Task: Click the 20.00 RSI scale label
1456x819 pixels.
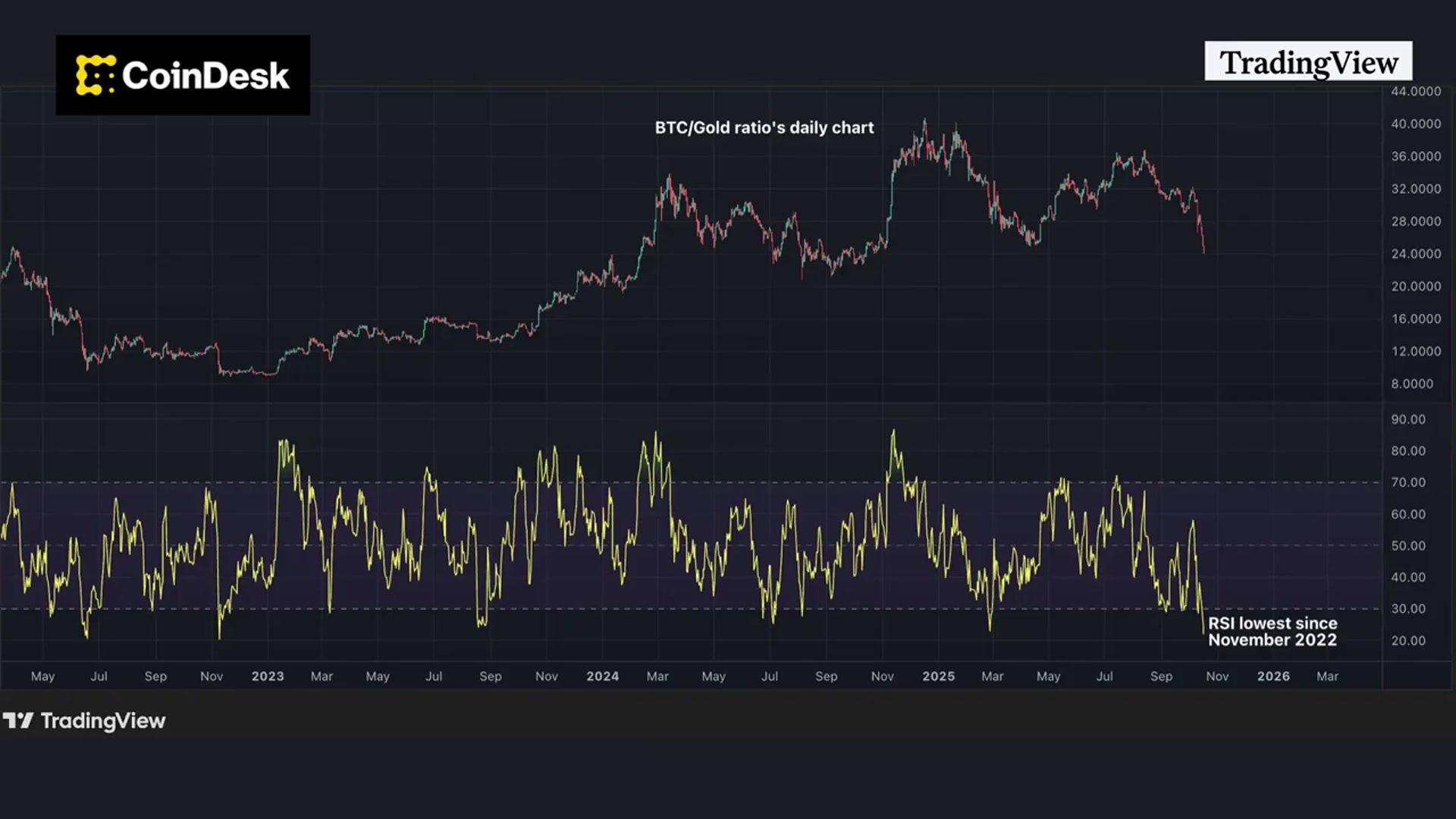Action: coord(1407,641)
